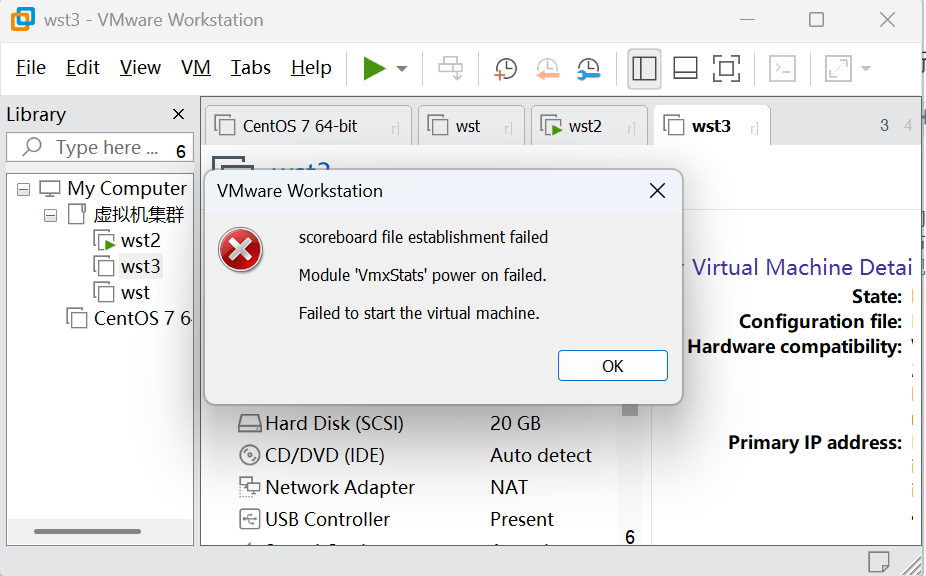Click the 20 GB disk size value
Image resolution: width=926 pixels, height=576 pixels.
[515, 423]
